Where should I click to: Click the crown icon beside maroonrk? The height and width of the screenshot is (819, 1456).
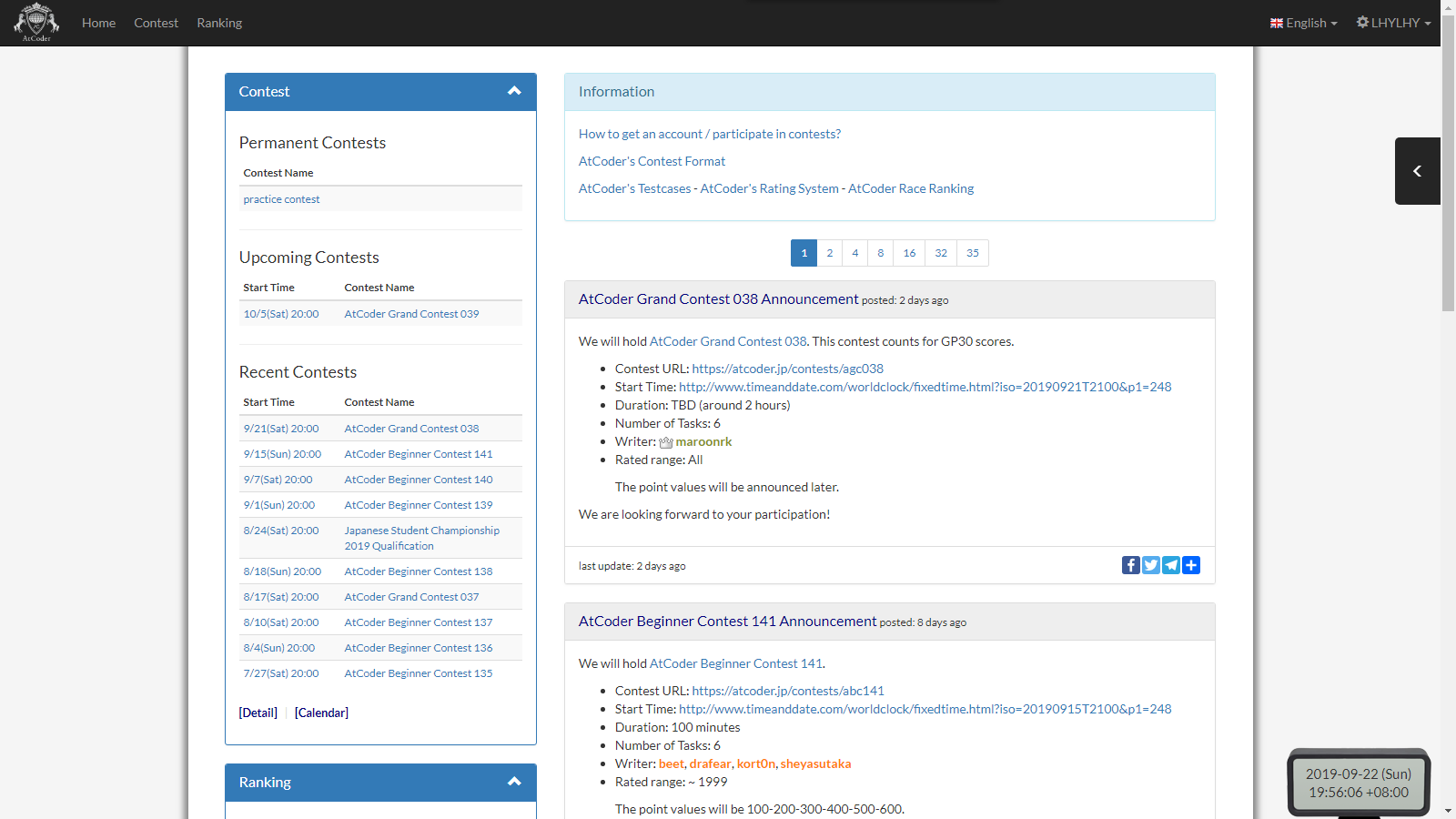tap(666, 442)
